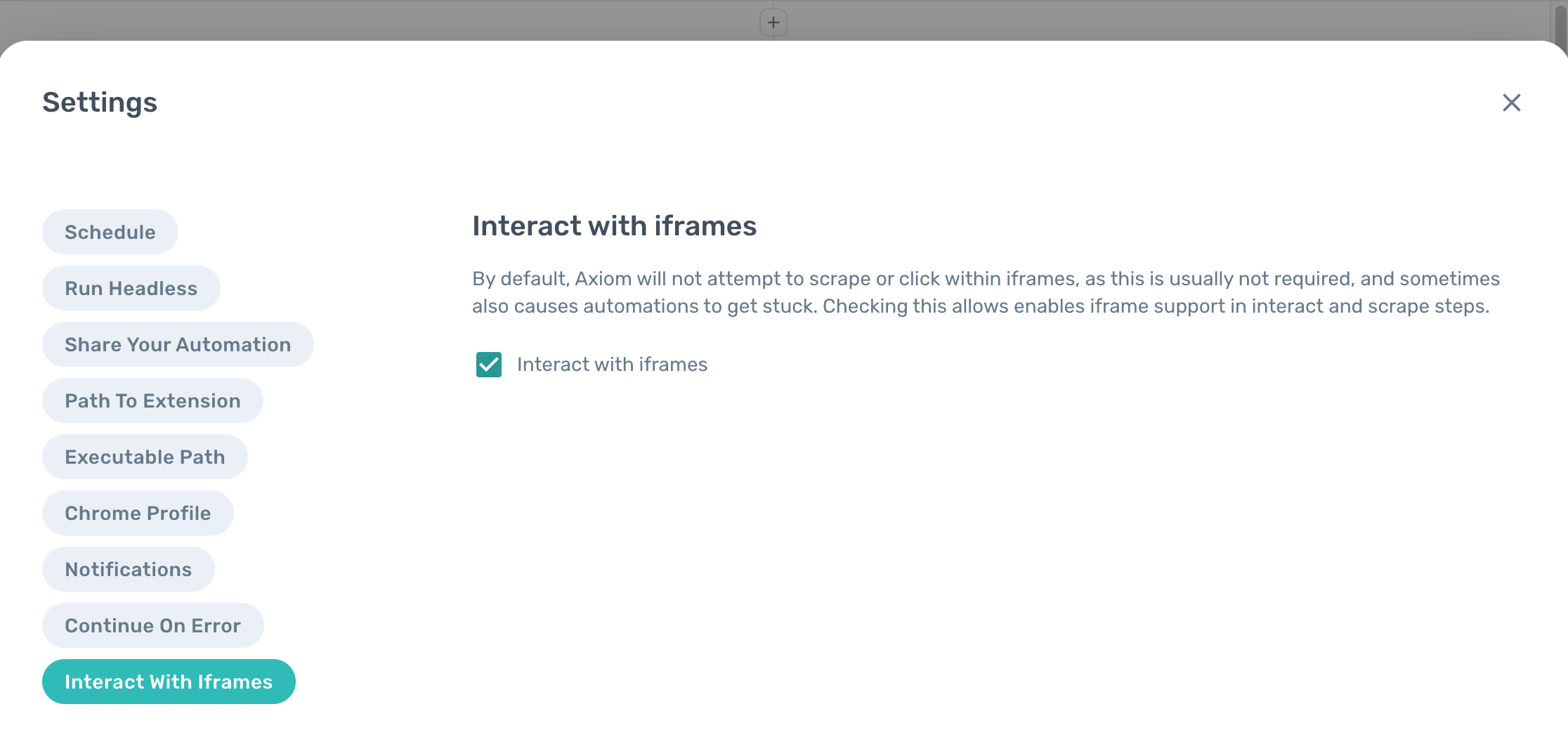Close the Settings dialog with the X icon
Viewport: 1568px width, 742px height.
1511,103
